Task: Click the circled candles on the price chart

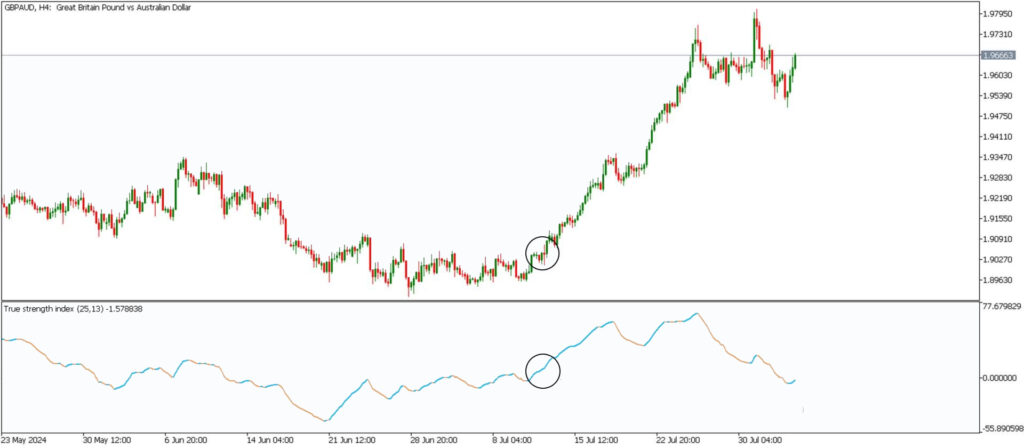Action: [x=541, y=253]
